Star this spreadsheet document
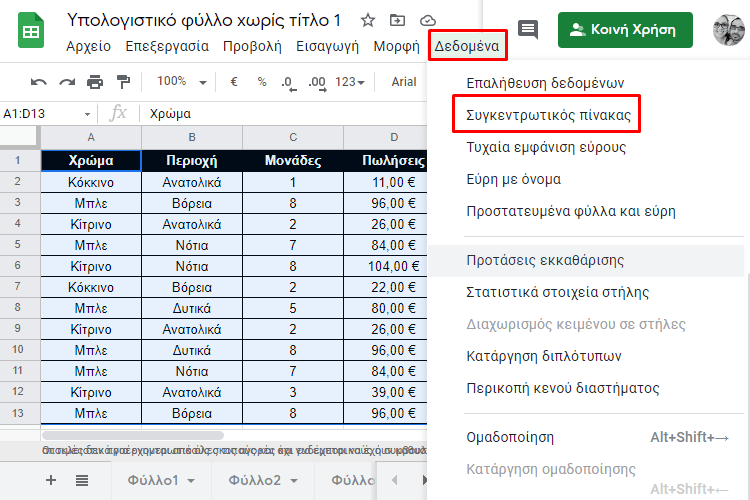750x500 pixels. coord(368,20)
